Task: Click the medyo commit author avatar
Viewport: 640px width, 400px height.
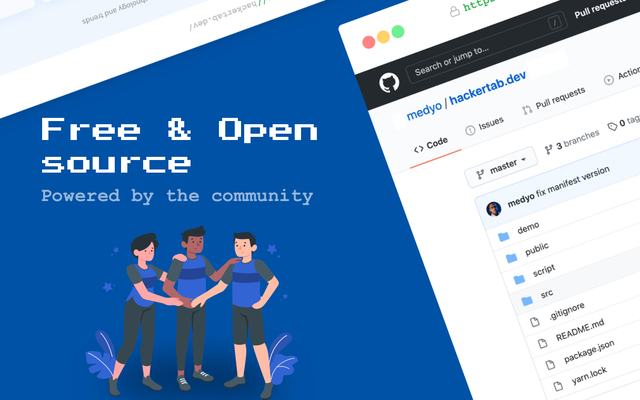Action: tap(494, 209)
